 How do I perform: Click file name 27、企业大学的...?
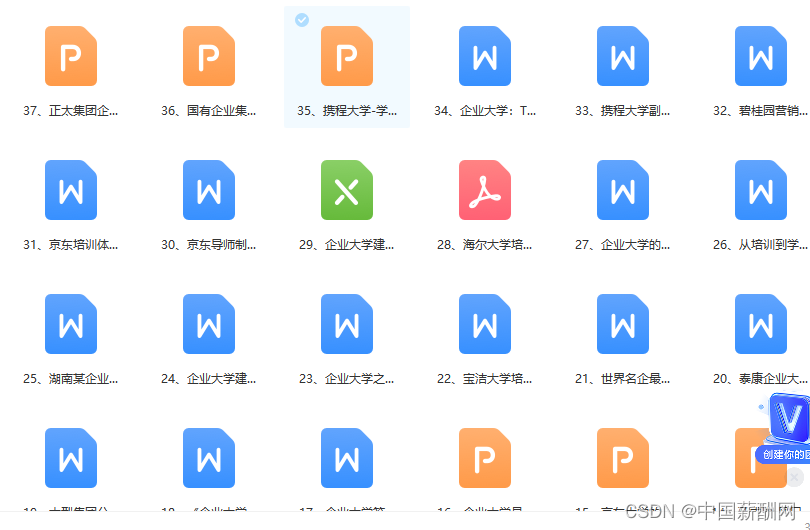pos(622,245)
